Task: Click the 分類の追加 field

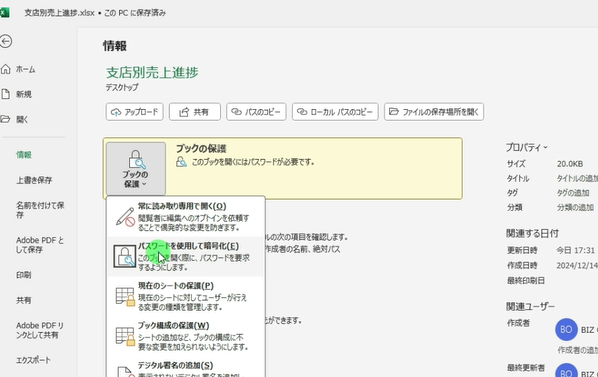Action: 575,207
